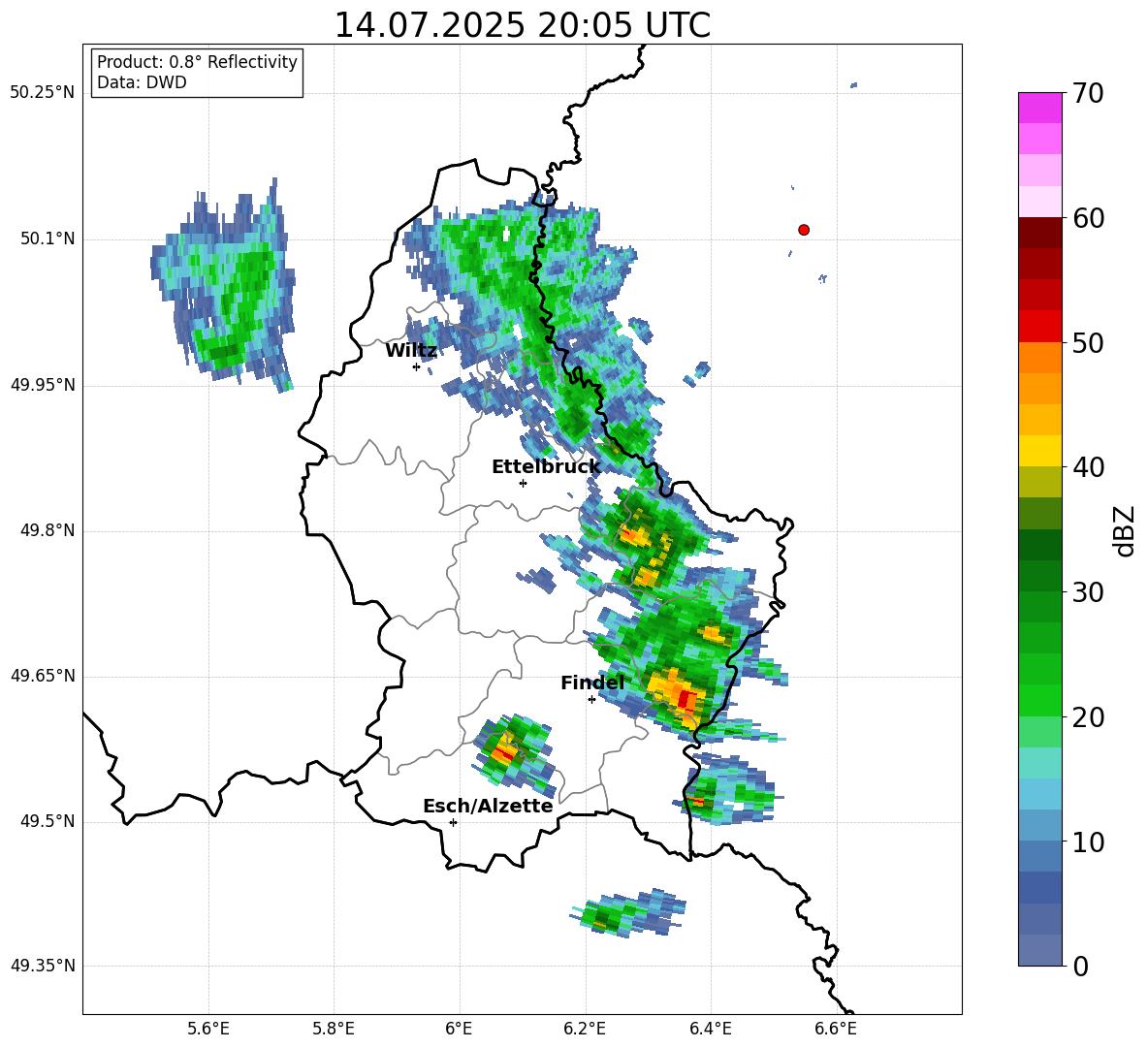Click the colorbar value 20

coord(1088,716)
